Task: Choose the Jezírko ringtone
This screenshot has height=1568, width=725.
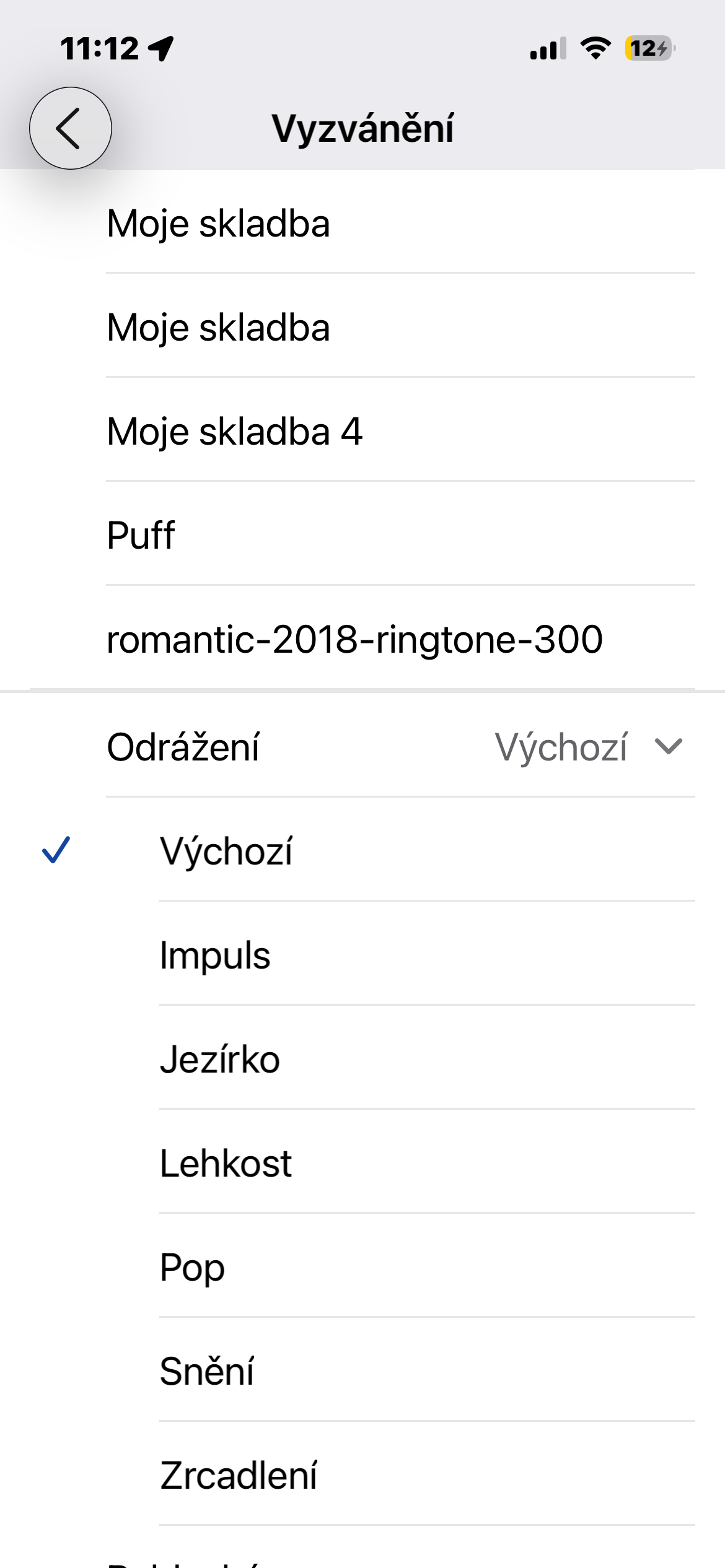Action: coord(220,1059)
